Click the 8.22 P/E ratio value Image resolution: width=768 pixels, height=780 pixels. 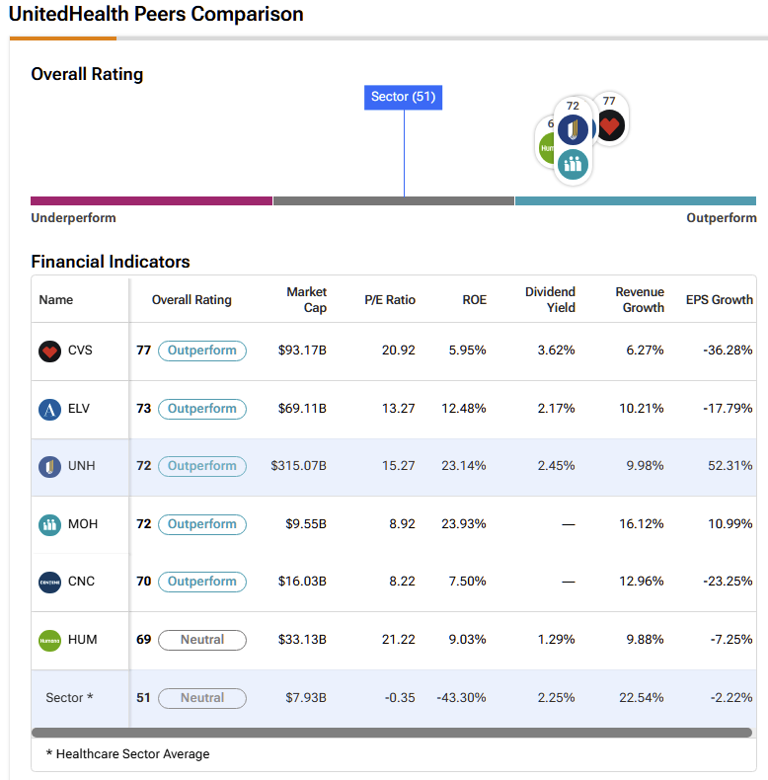pos(402,581)
